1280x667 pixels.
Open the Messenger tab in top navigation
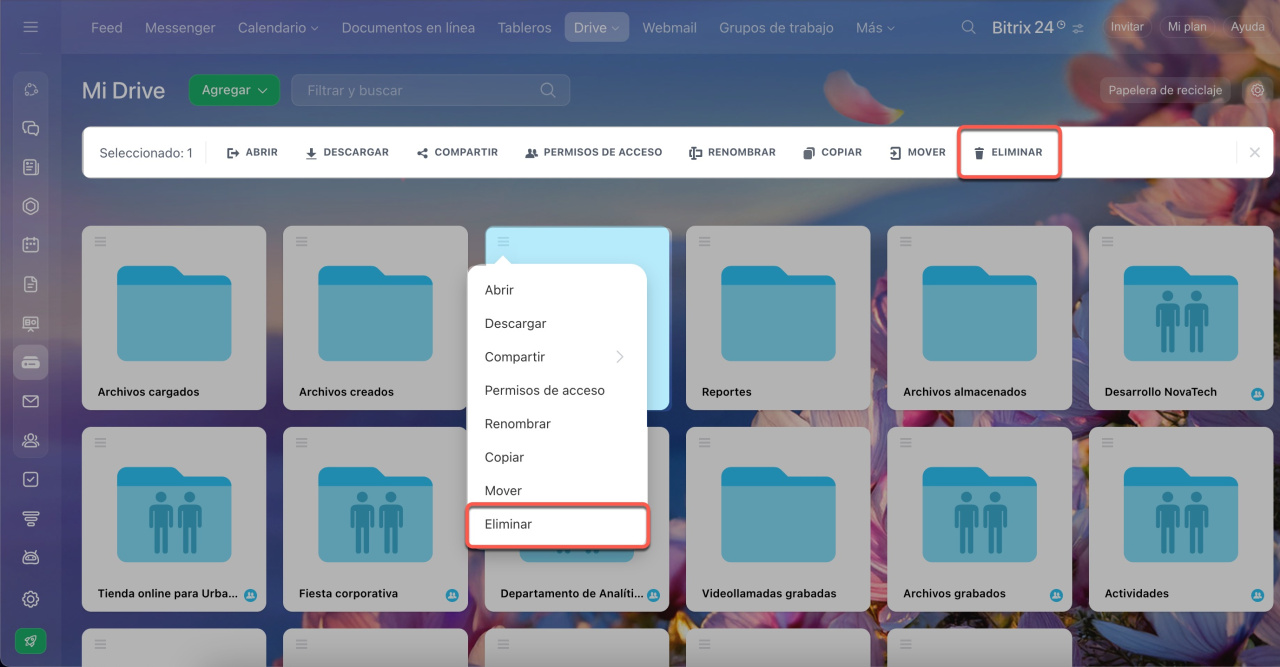click(180, 27)
